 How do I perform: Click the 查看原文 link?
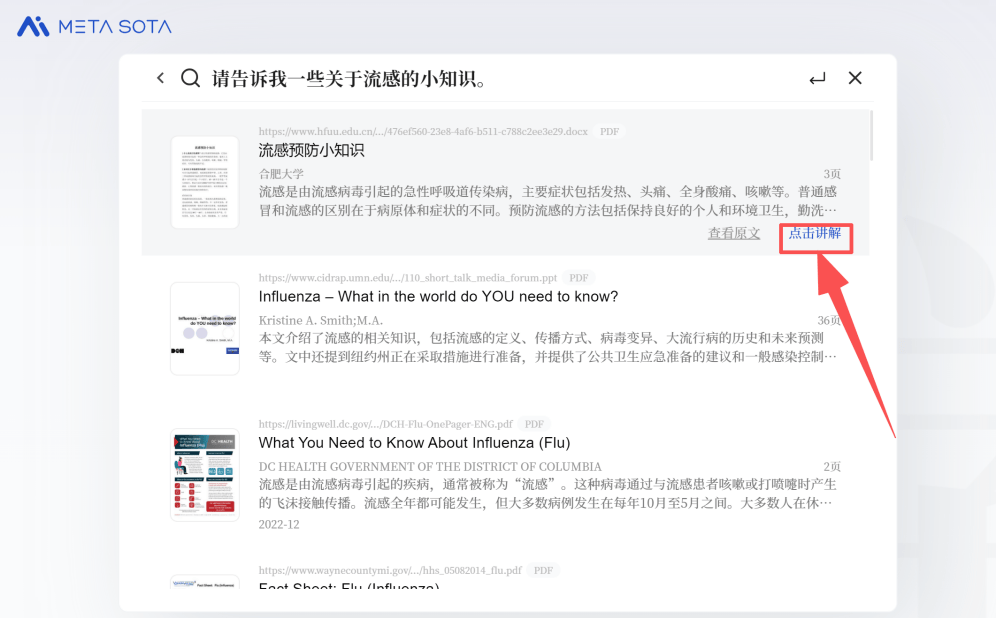(x=734, y=233)
